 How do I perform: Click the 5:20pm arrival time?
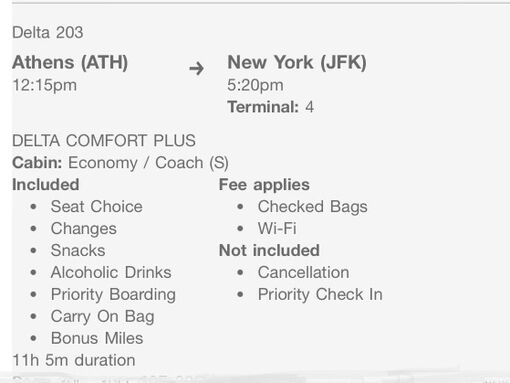[x=255, y=85]
